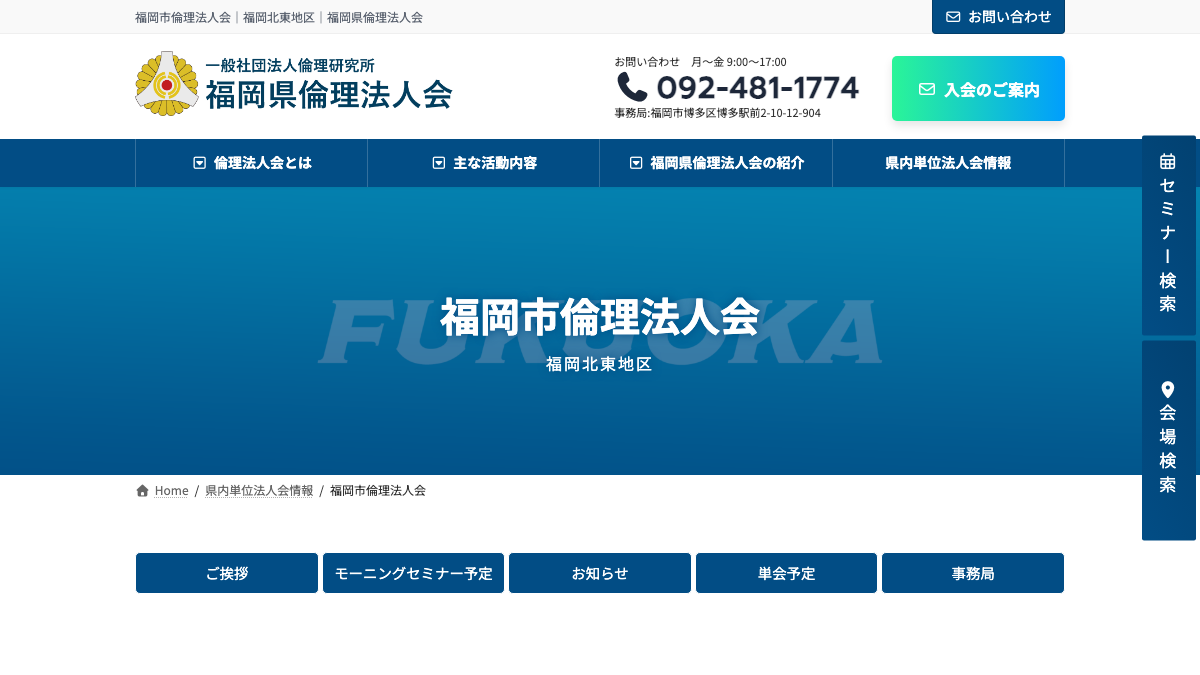Click the chrysanthemum emblem logo in the header
The image size is (1200, 675).
point(167,84)
